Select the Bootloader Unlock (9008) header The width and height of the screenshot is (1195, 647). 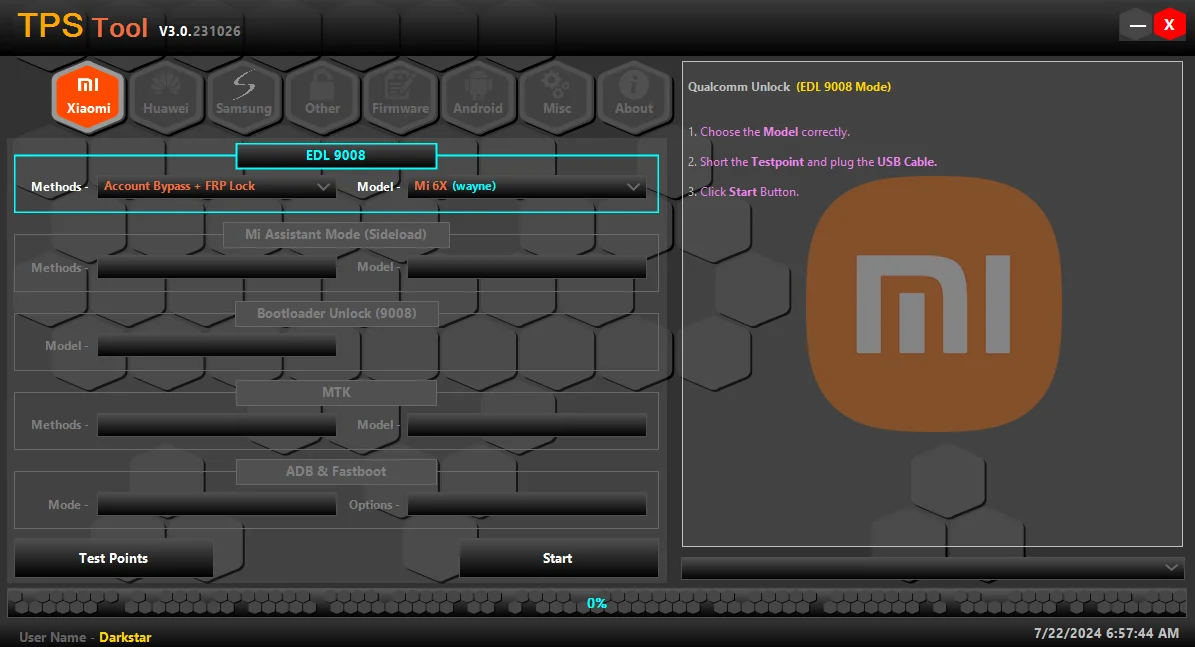336,313
